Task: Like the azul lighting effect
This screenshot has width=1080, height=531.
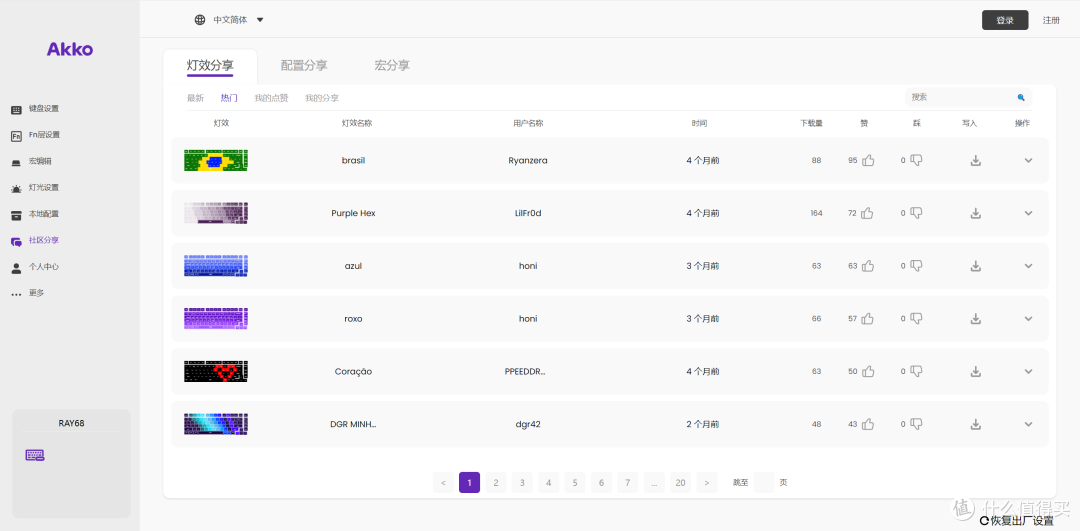Action: coord(868,266)
